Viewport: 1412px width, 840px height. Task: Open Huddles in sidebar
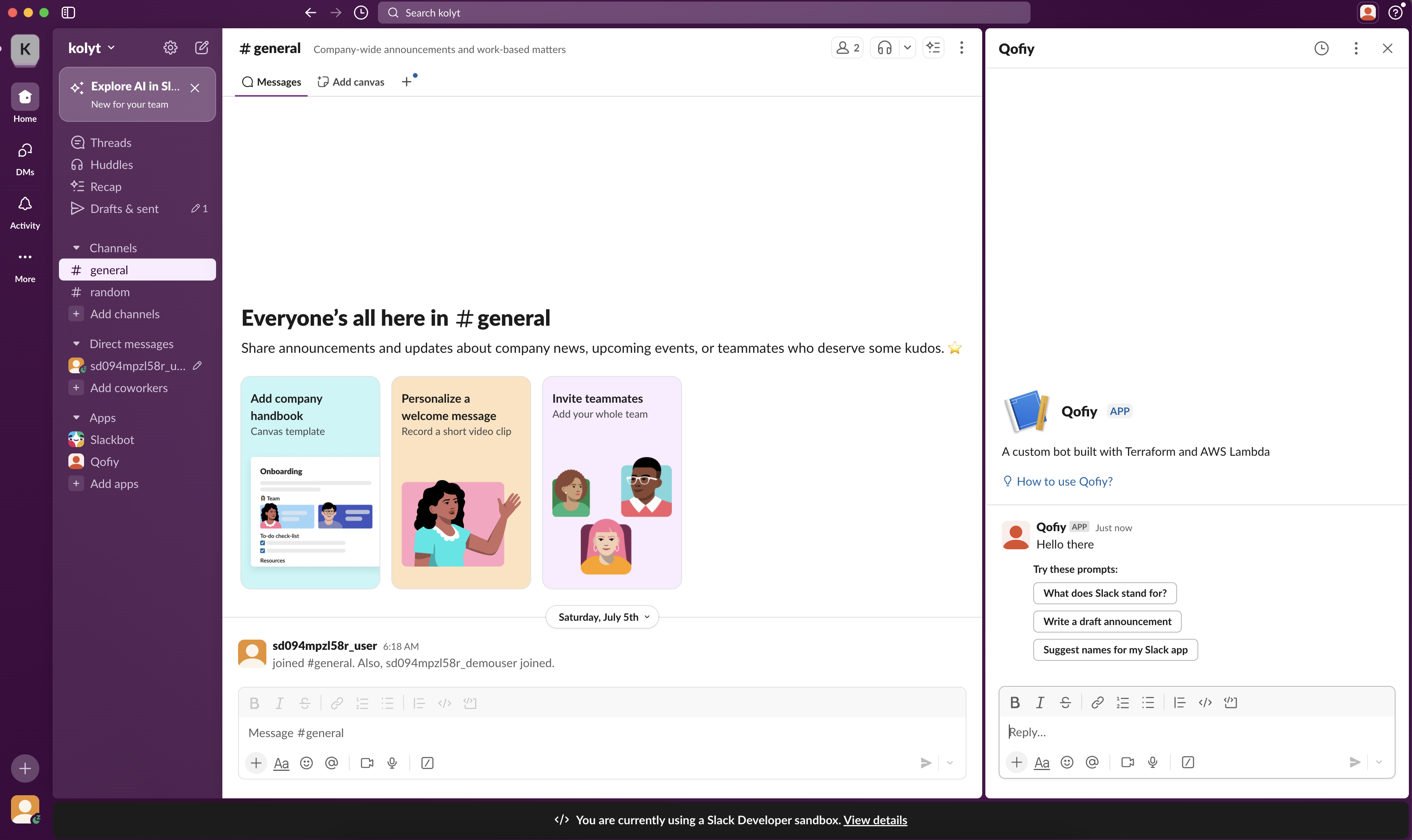pyautogui.click(x=138, y=165)
